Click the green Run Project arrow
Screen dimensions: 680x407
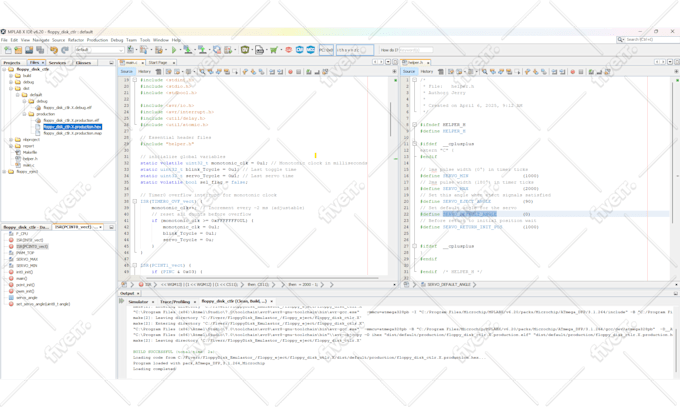coord(174,50)
